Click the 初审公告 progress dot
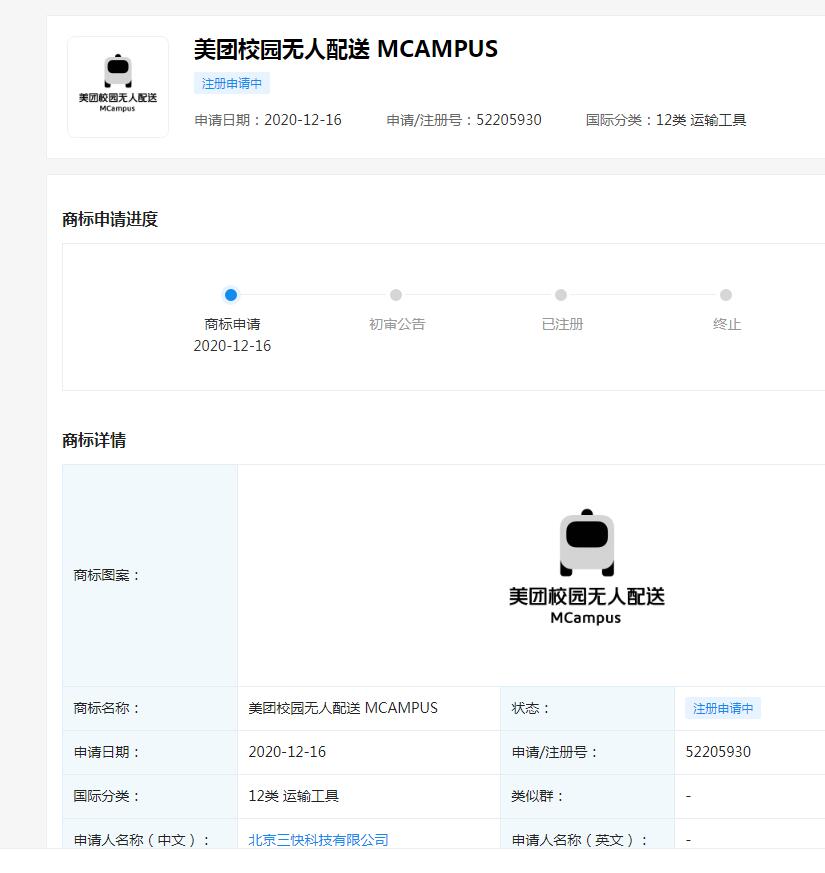The width and height of the screenshot is (825, 873). 396,295
